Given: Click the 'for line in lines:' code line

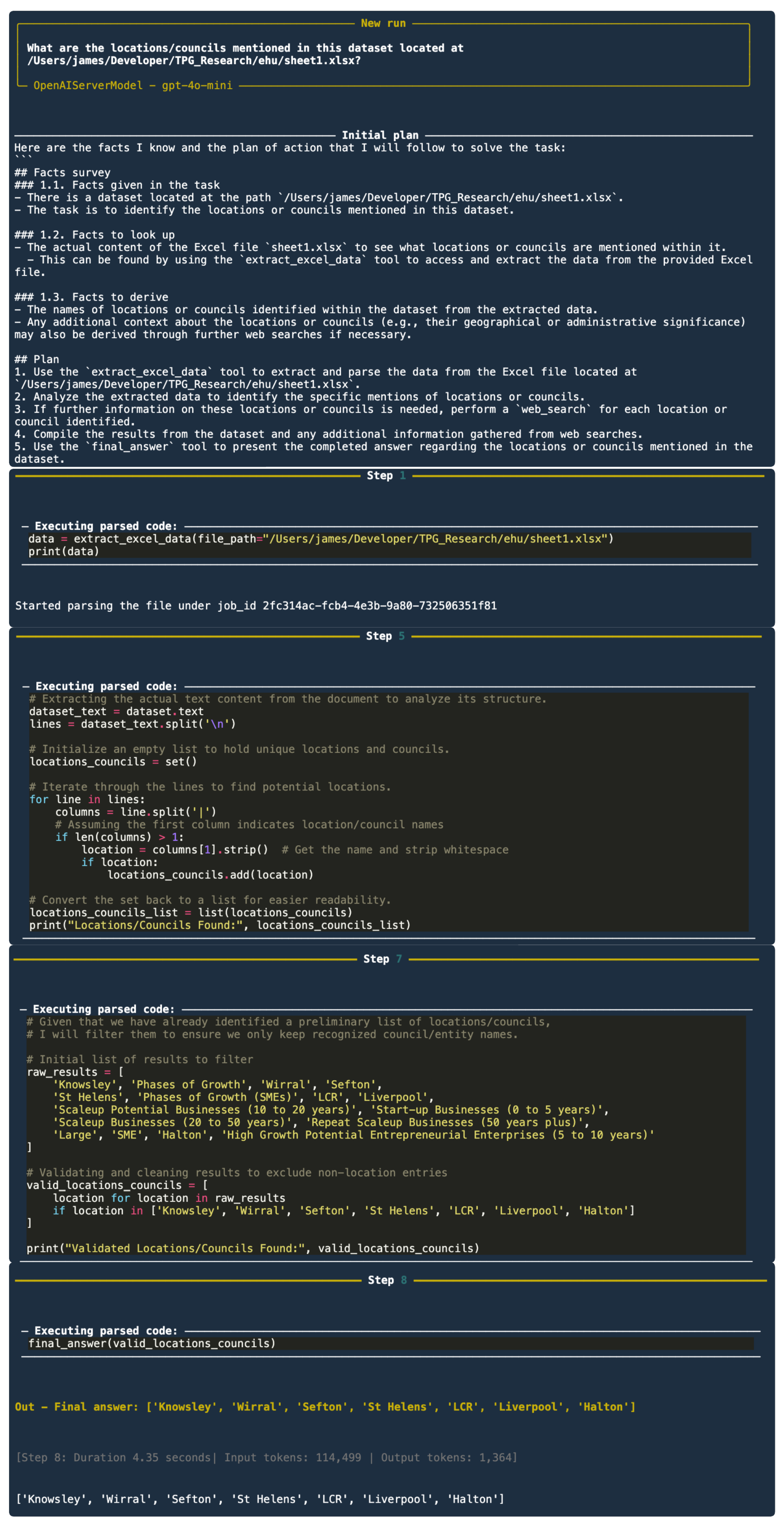Looking at the screenshot, I should tap(86, 799).
